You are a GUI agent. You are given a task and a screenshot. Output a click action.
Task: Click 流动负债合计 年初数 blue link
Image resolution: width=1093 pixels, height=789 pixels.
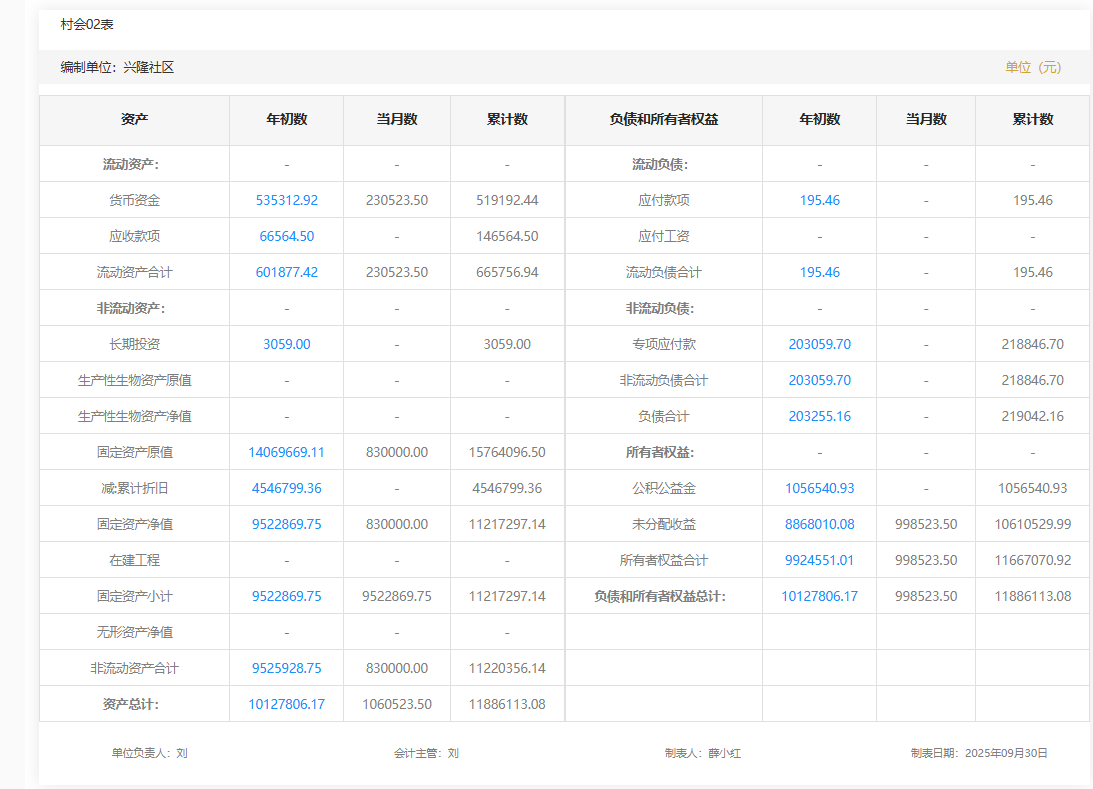pos(819,272)
